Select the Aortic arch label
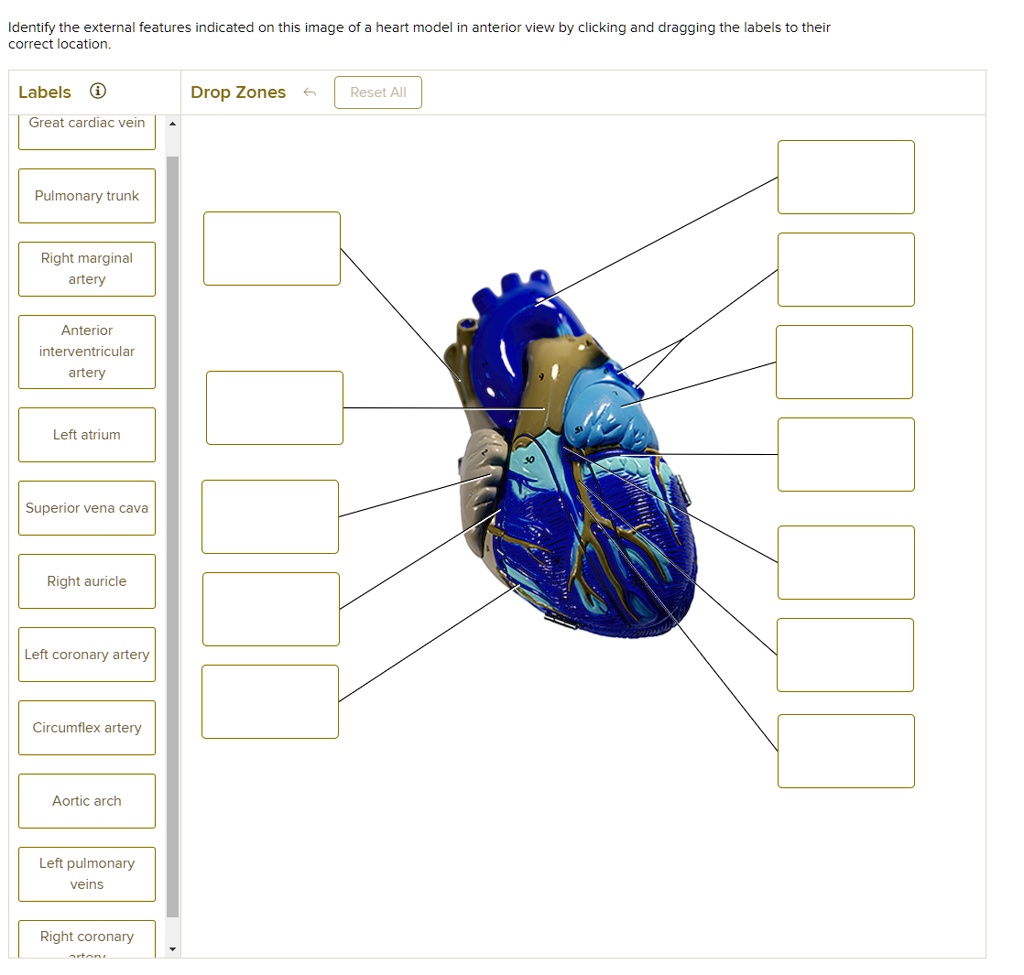 (86, 800)
